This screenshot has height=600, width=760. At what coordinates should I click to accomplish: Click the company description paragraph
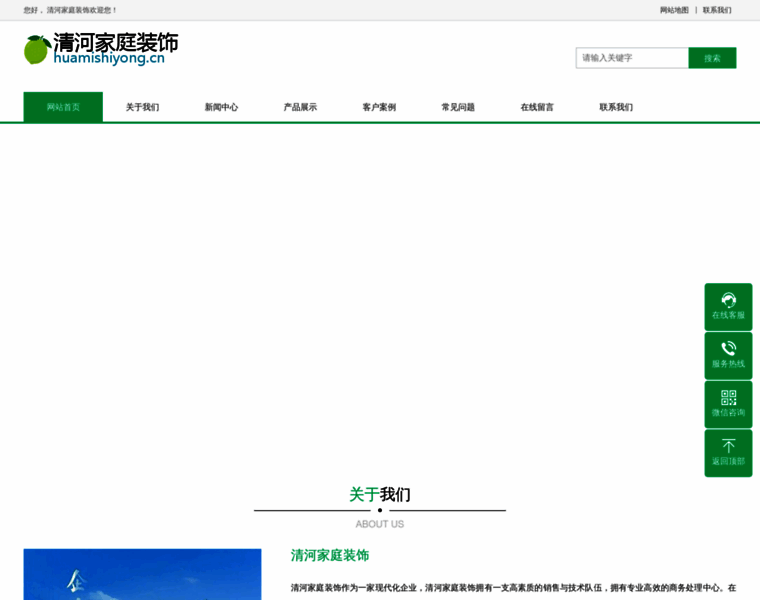513,588
